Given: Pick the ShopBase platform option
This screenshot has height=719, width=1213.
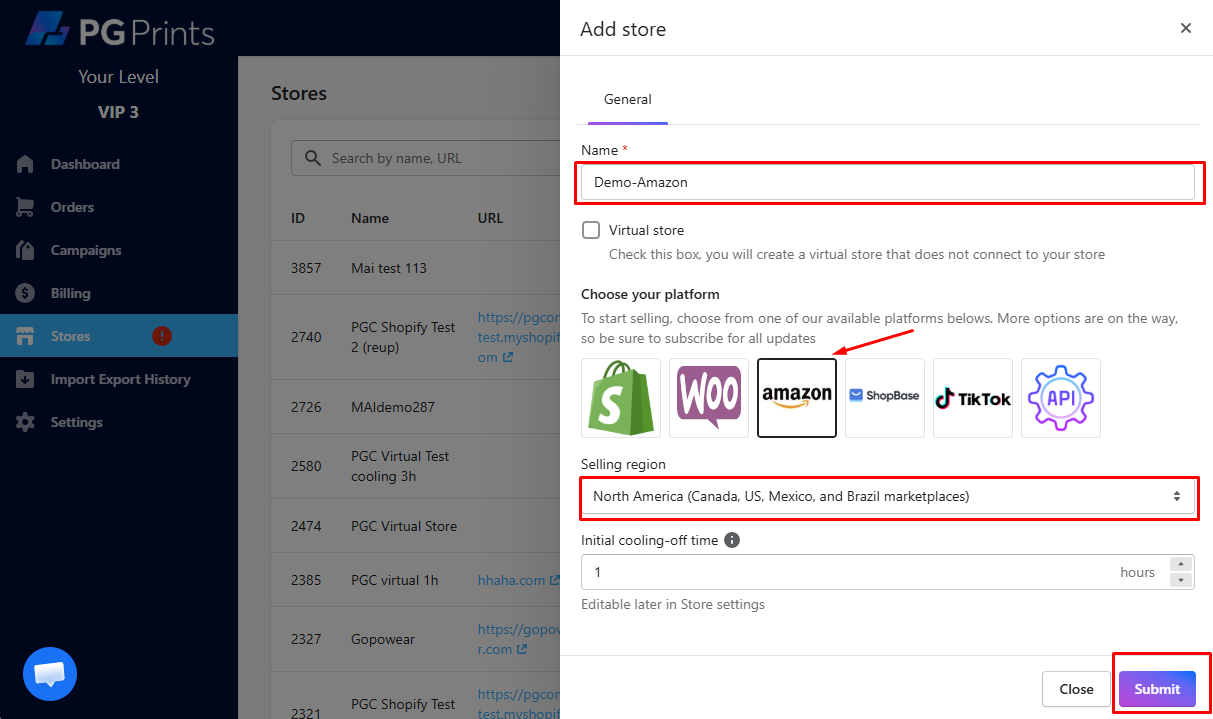Looking at the screenshot, I should (x=885, y=398).
